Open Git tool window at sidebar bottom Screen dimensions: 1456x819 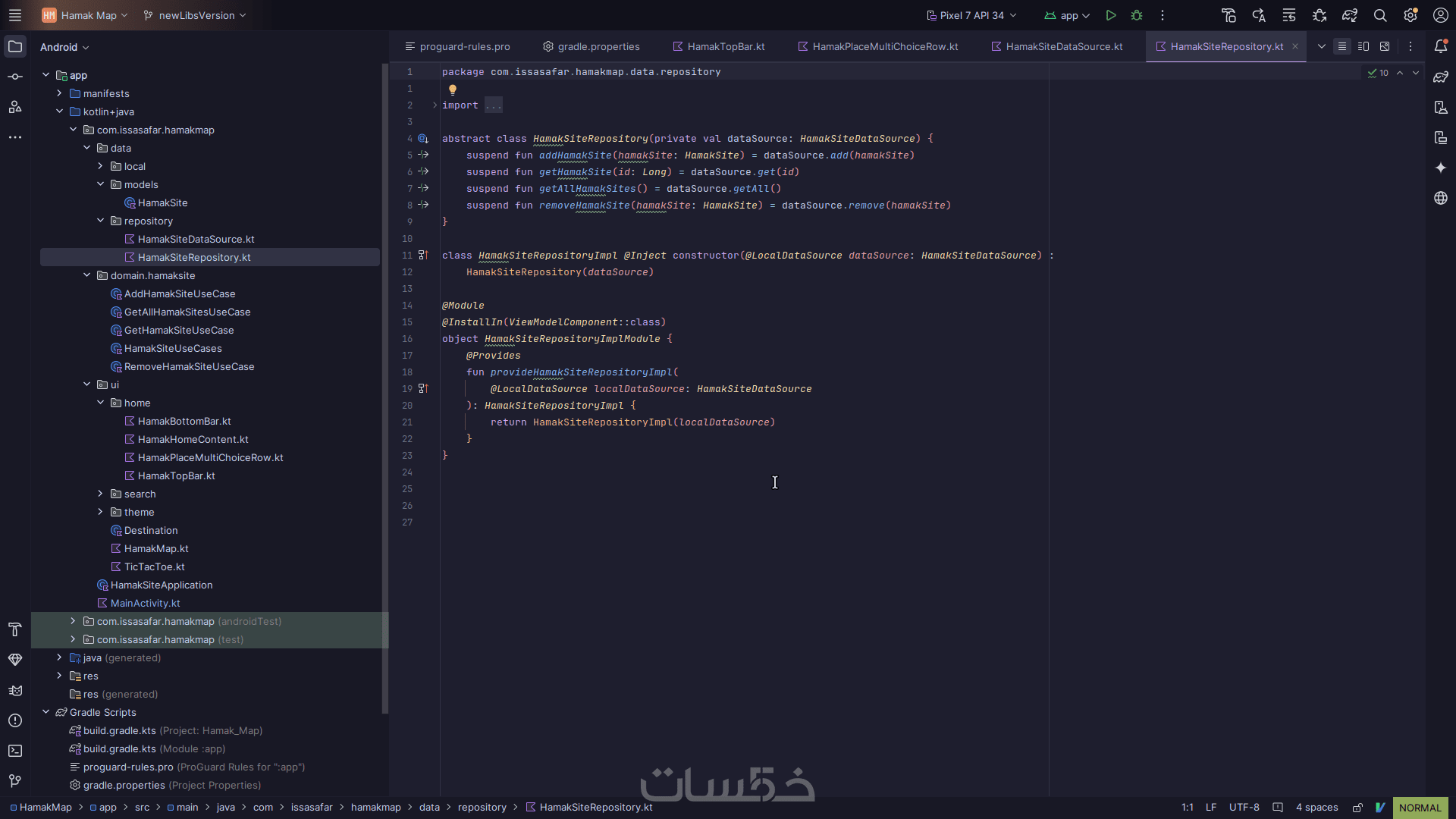click(15, 781)
